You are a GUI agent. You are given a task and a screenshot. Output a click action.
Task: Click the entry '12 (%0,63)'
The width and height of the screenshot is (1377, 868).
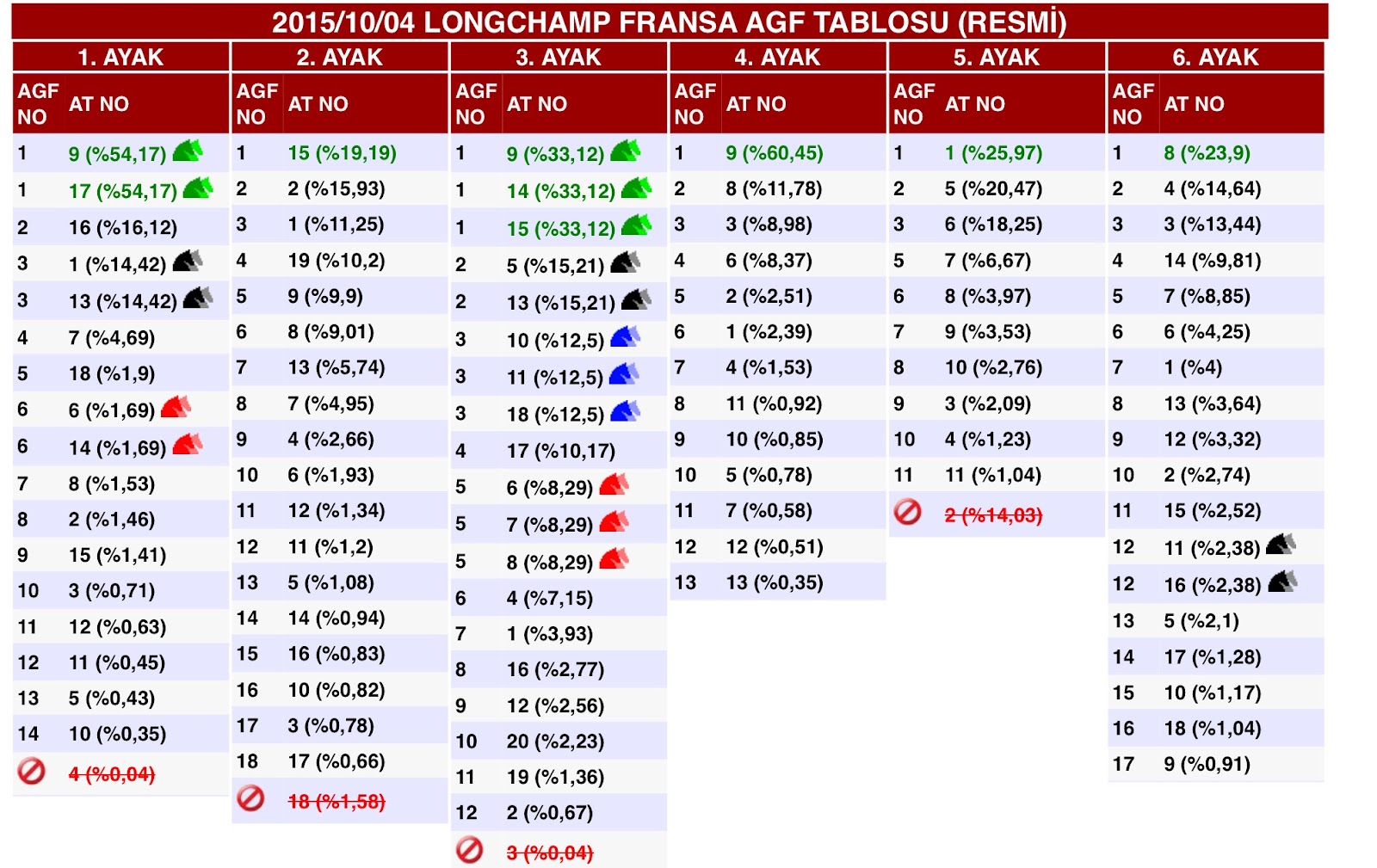(x=118, y=627)
